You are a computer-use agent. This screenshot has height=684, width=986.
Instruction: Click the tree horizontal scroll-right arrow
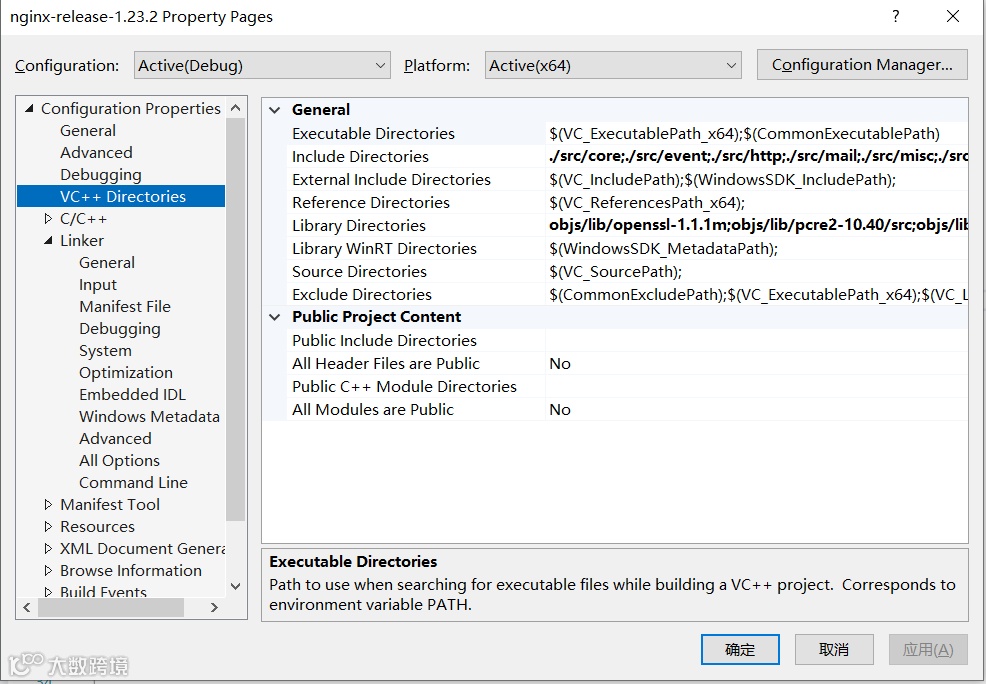[x=214, y=607]
